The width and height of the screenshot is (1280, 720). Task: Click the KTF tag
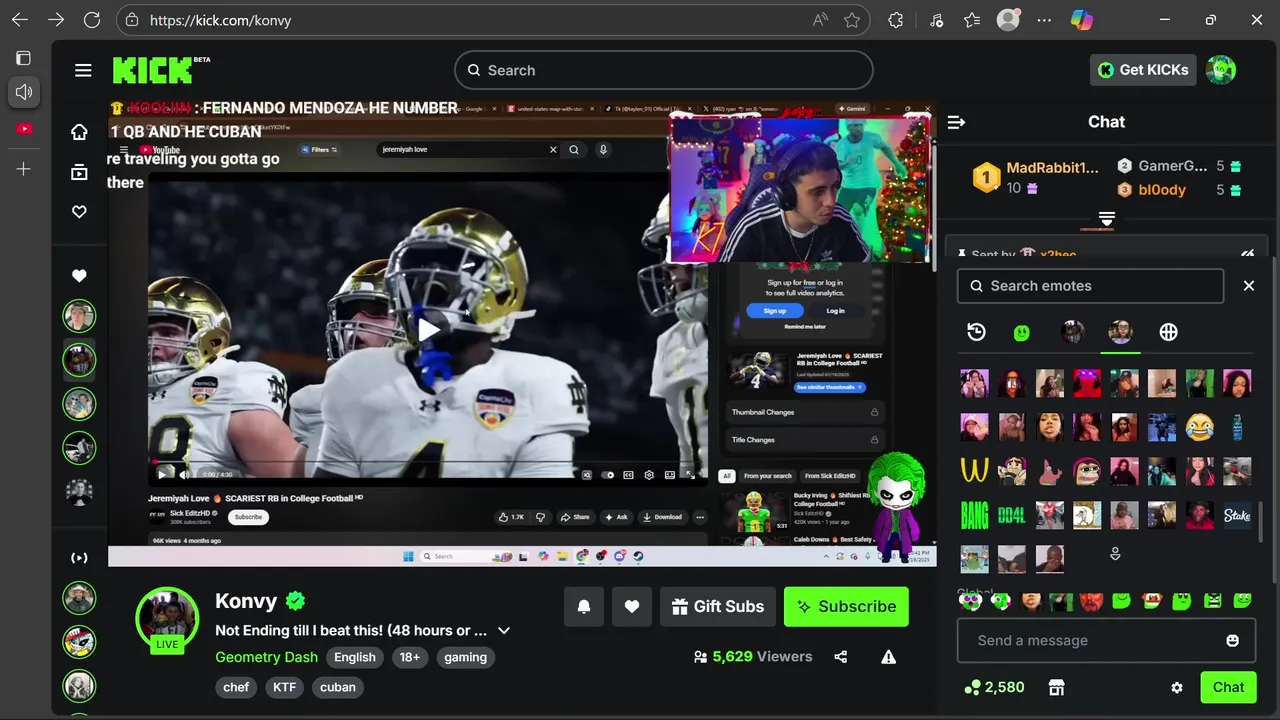pyautogui.click(x=285, y=687)
